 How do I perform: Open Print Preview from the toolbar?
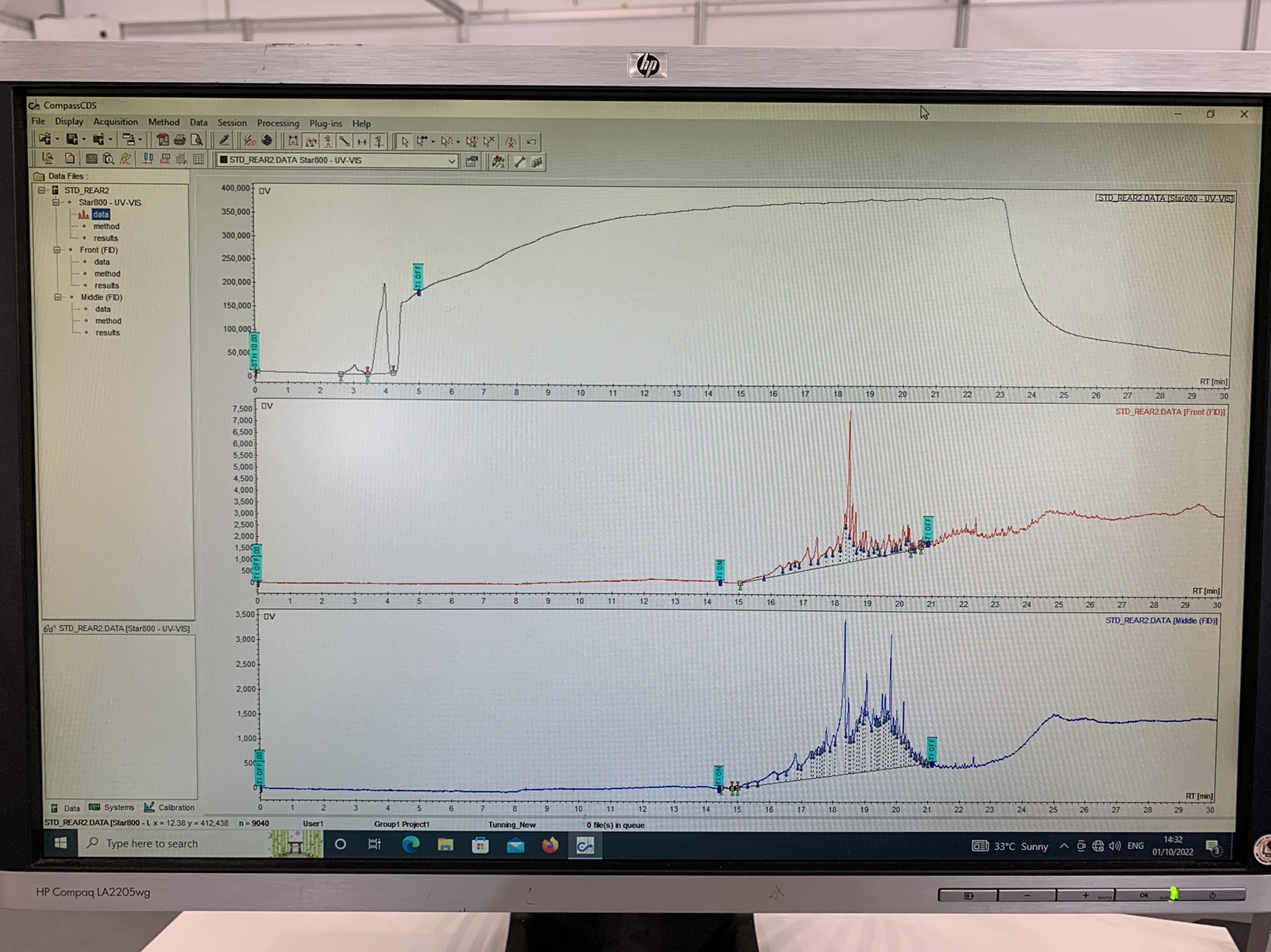point(197,140)
